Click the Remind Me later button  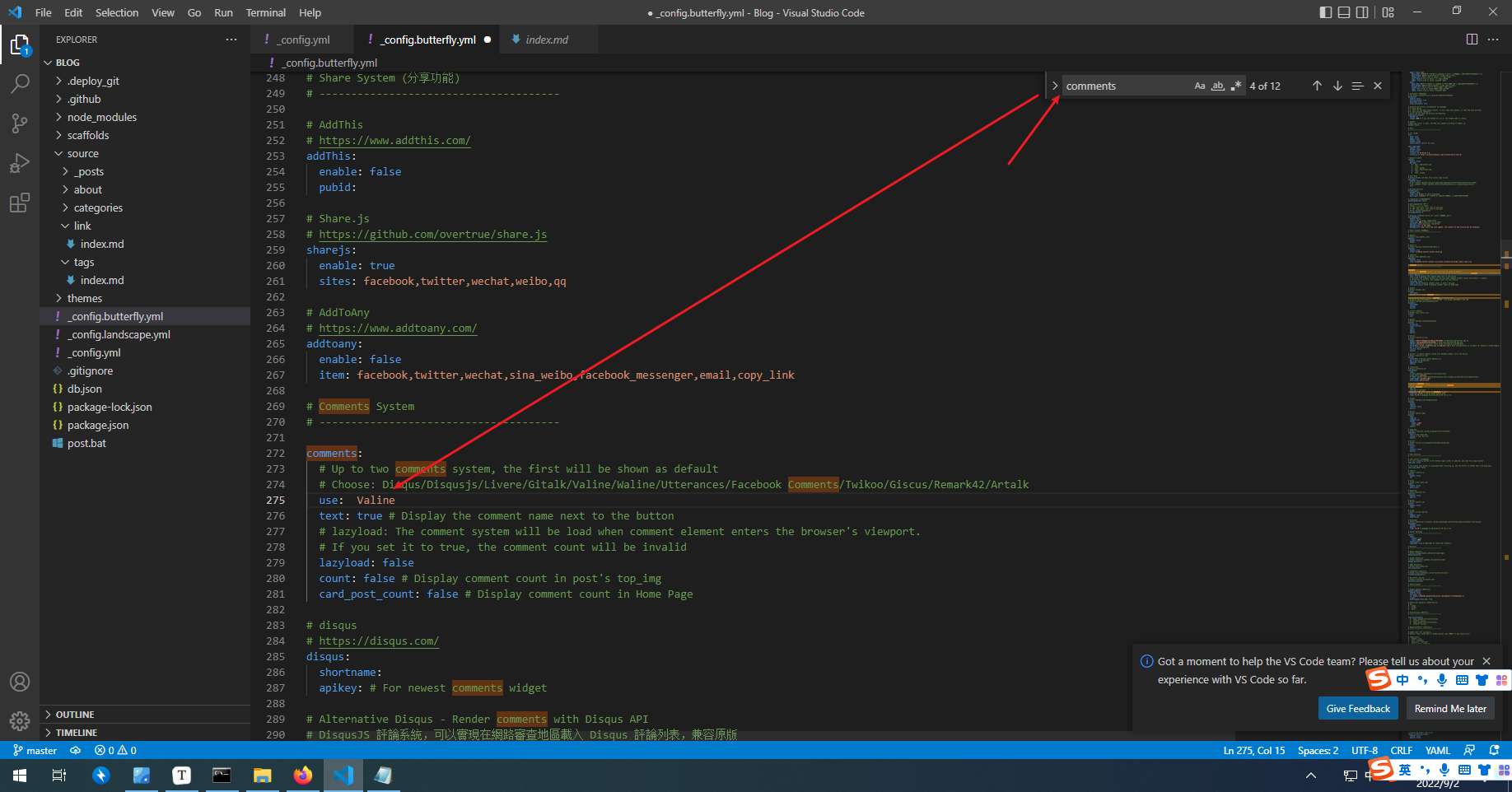(1450, 708)
